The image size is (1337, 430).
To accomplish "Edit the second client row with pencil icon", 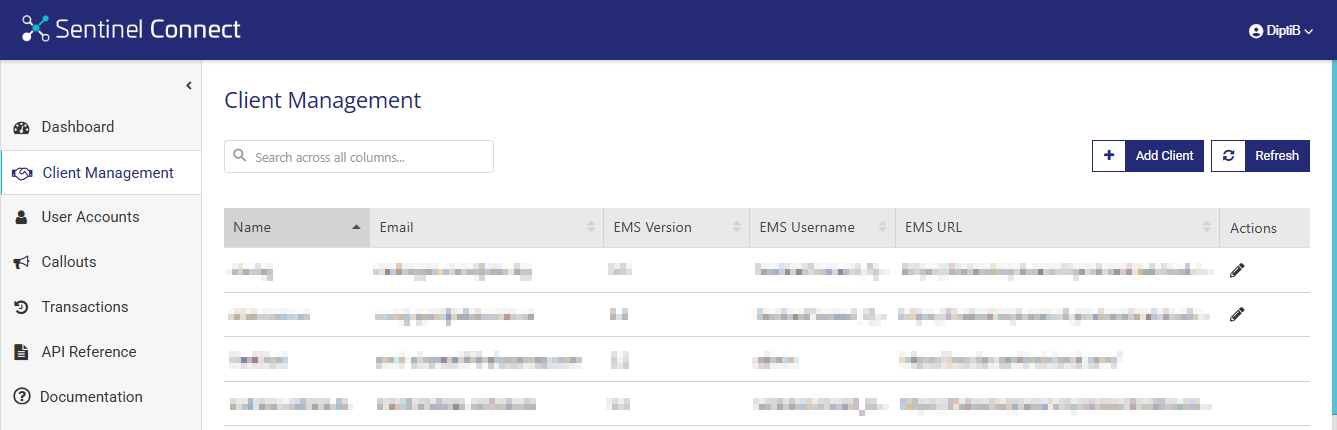I will (x=1237, y=314).
